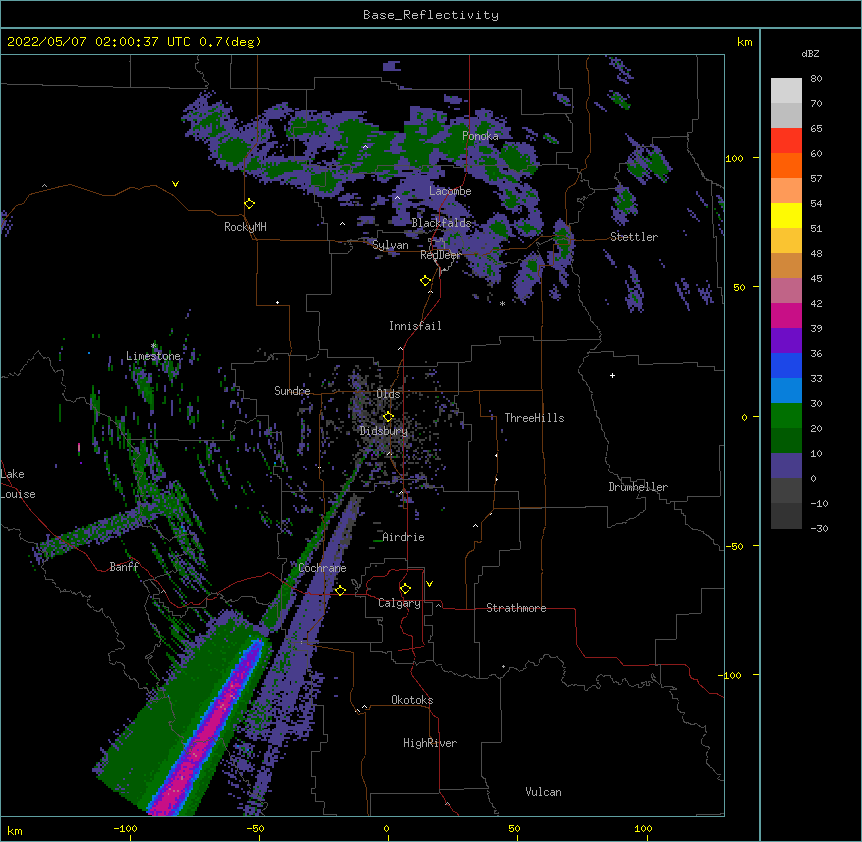Click the Airdrie city label

point(404,537)
